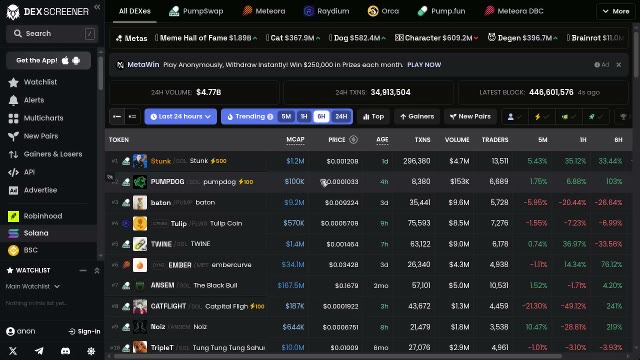Click the Stunk token avatar
The image size is (640, 360).
click(x=140, y=161)
